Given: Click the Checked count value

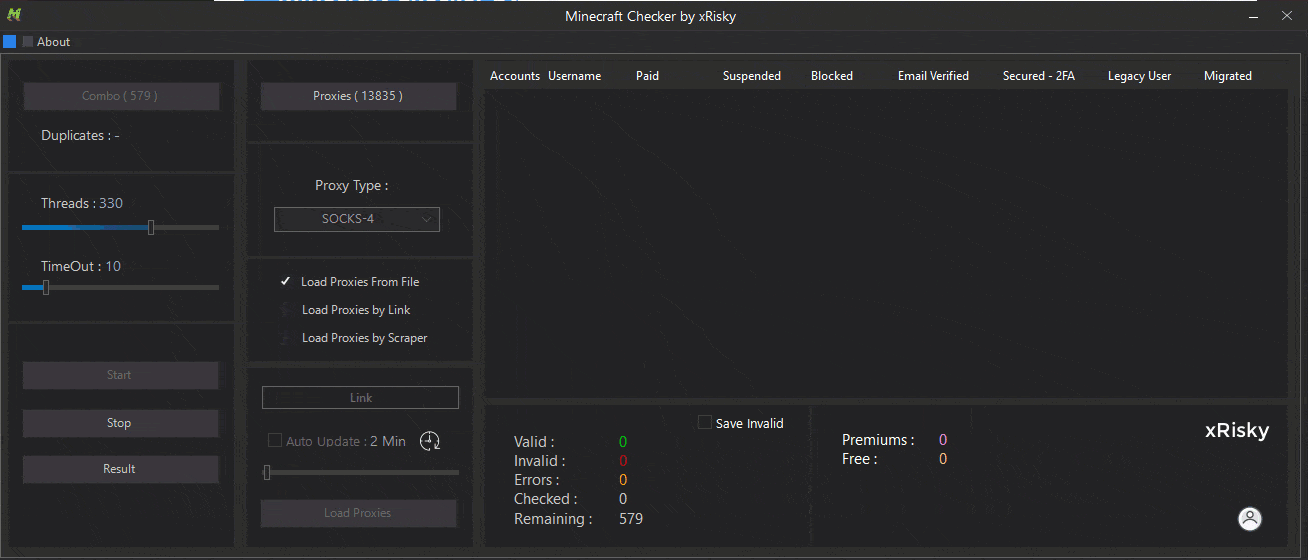Looking at the screenshot, I should click(x=623, y=499).
